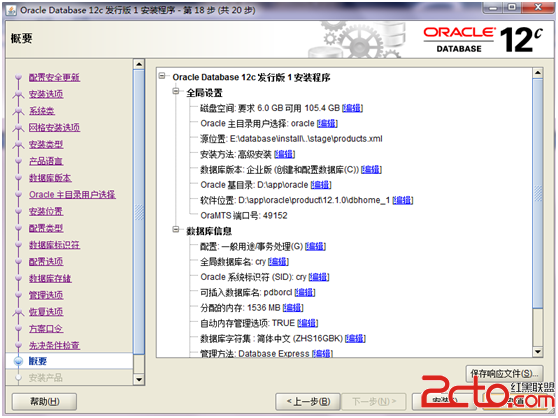This screenshot has width=558, height=418.
Task: Edit the 软件位置 dbhome_1 path
Action: pos(402,200)
